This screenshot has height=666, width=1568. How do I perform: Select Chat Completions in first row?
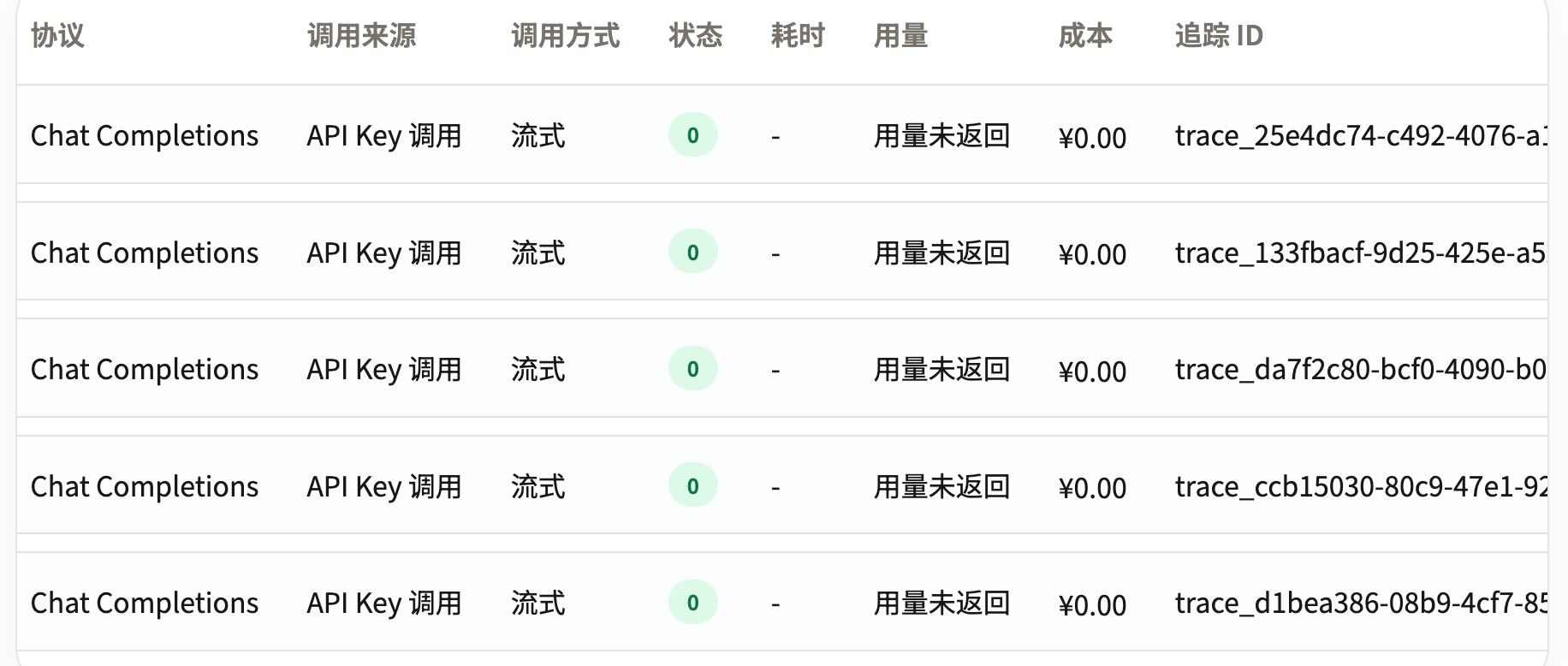click(x=145, y=136)
